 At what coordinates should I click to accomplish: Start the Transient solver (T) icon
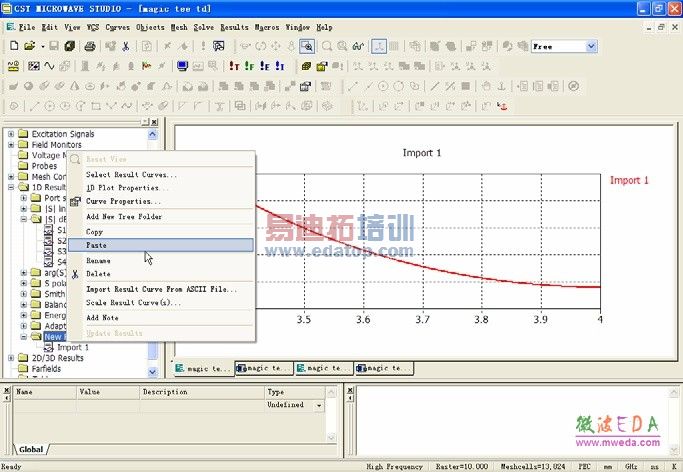pyautogui.click(x=234, y=66)
